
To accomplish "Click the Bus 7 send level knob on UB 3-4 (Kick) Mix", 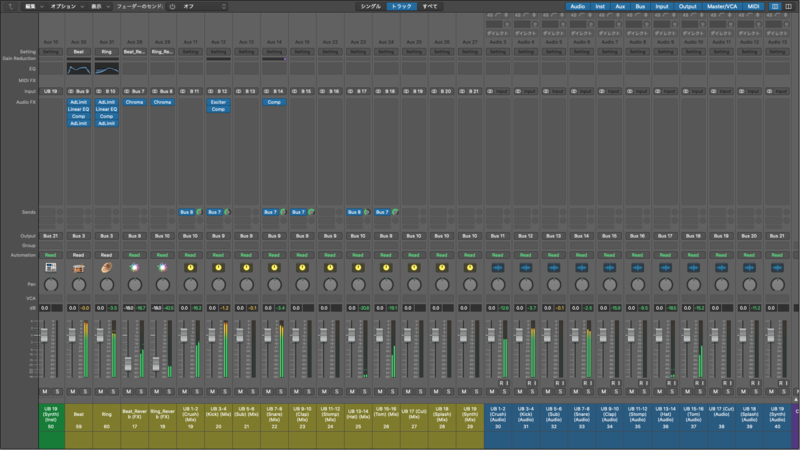I will point(227,212).
